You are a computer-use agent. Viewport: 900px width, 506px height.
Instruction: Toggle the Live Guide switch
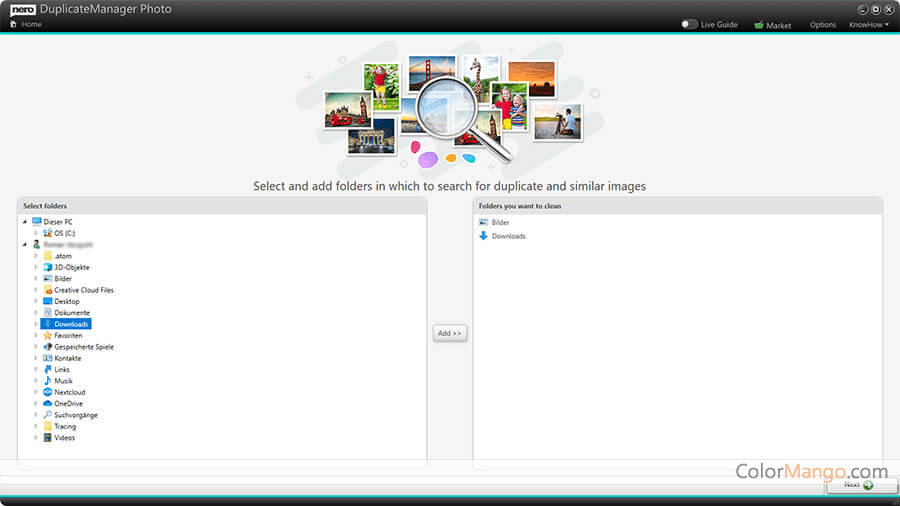coord(689,24)
